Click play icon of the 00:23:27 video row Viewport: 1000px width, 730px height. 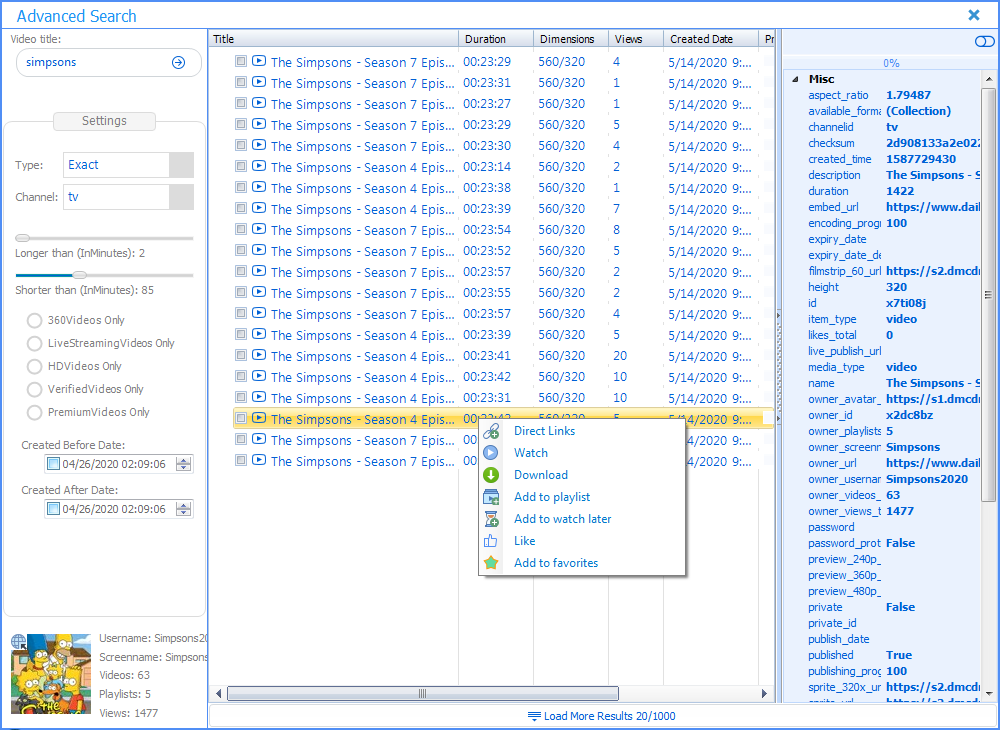[258, 103]
